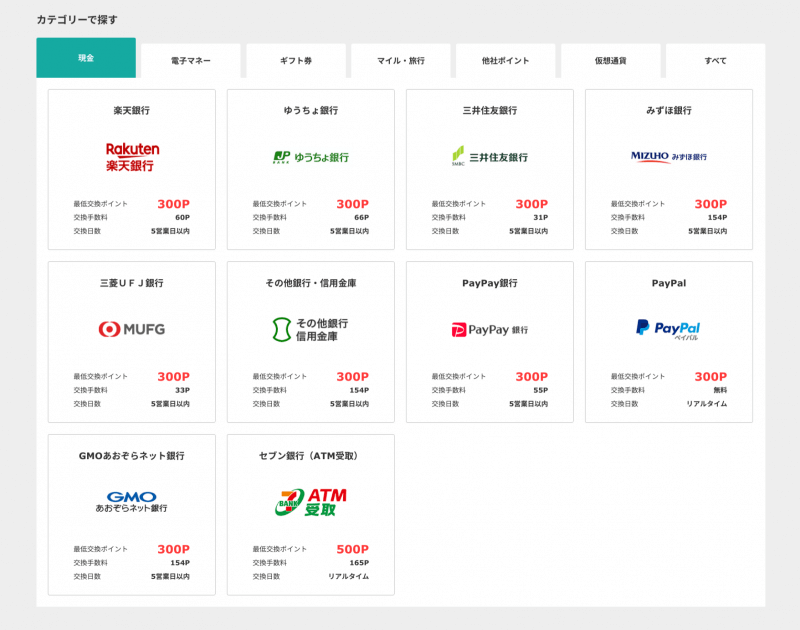800x630 pixels.
Task: Click the 無料 fee in PayPal card
Action: pyautogui.click(x=720, y=390)
